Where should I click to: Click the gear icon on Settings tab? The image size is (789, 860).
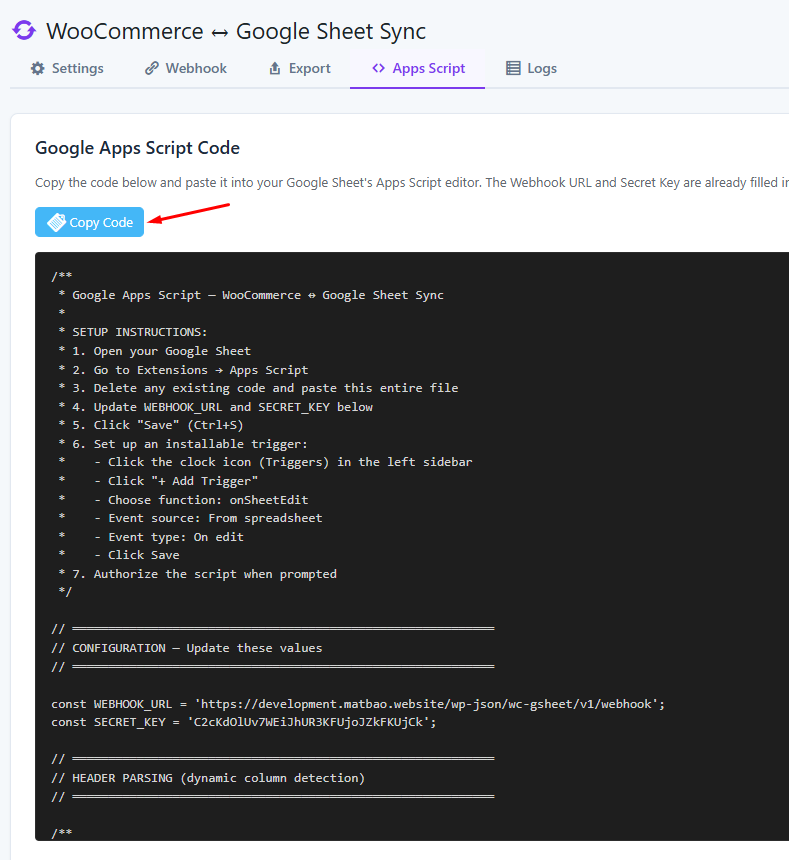coord(38,69)
